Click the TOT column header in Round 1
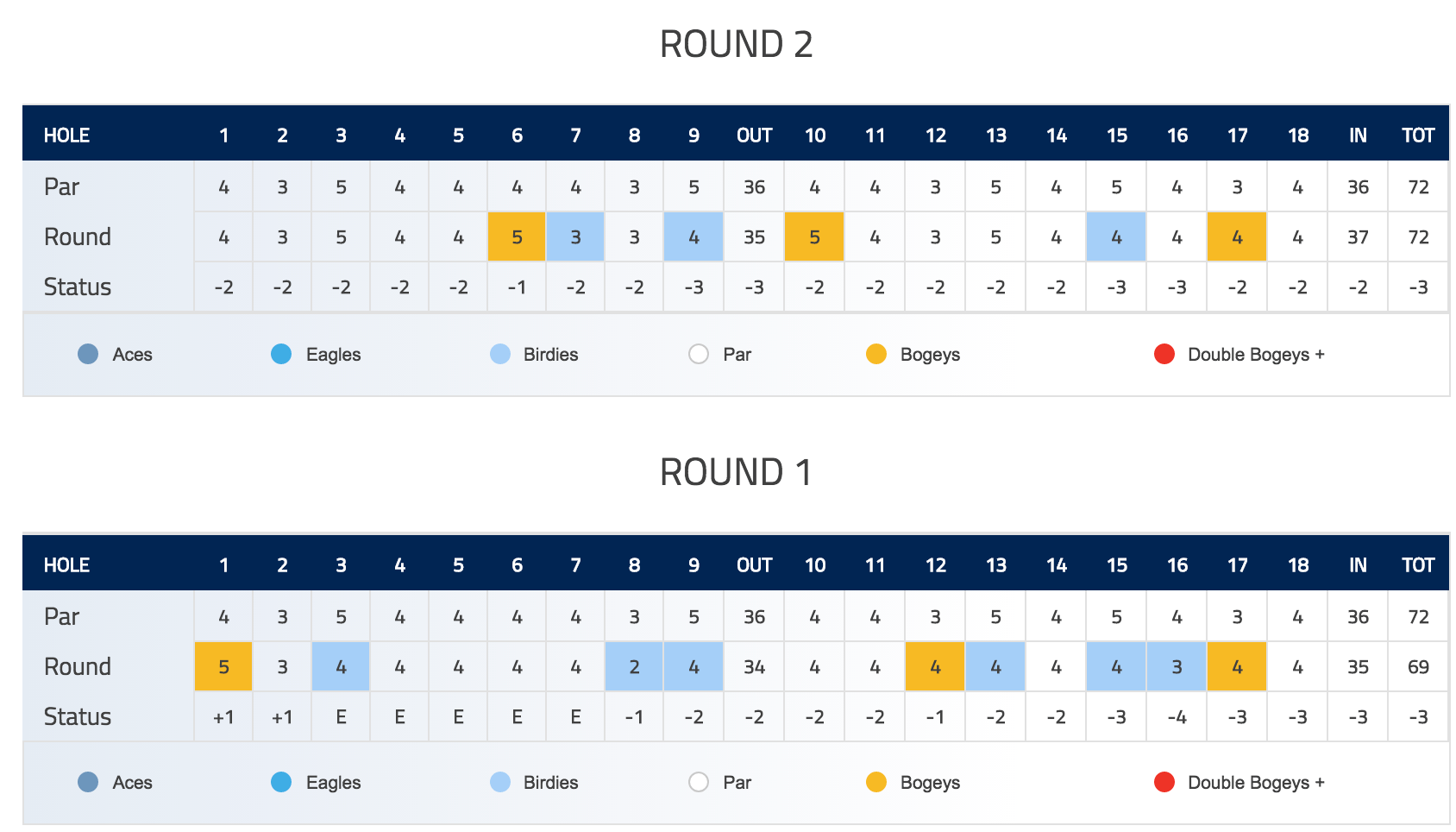1456x832 pixels. [x=1418, y=565]
